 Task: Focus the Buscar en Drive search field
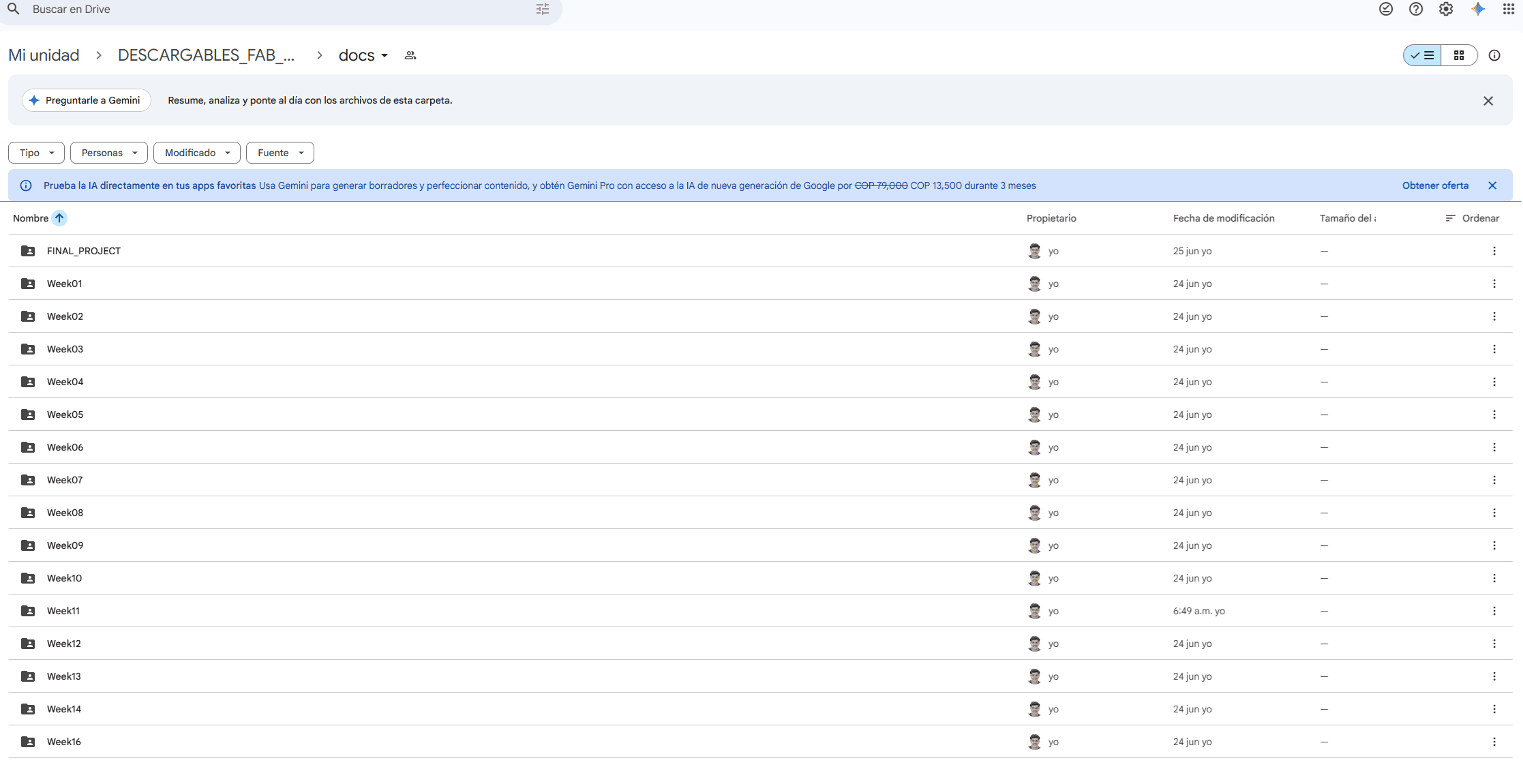[280, 10]
